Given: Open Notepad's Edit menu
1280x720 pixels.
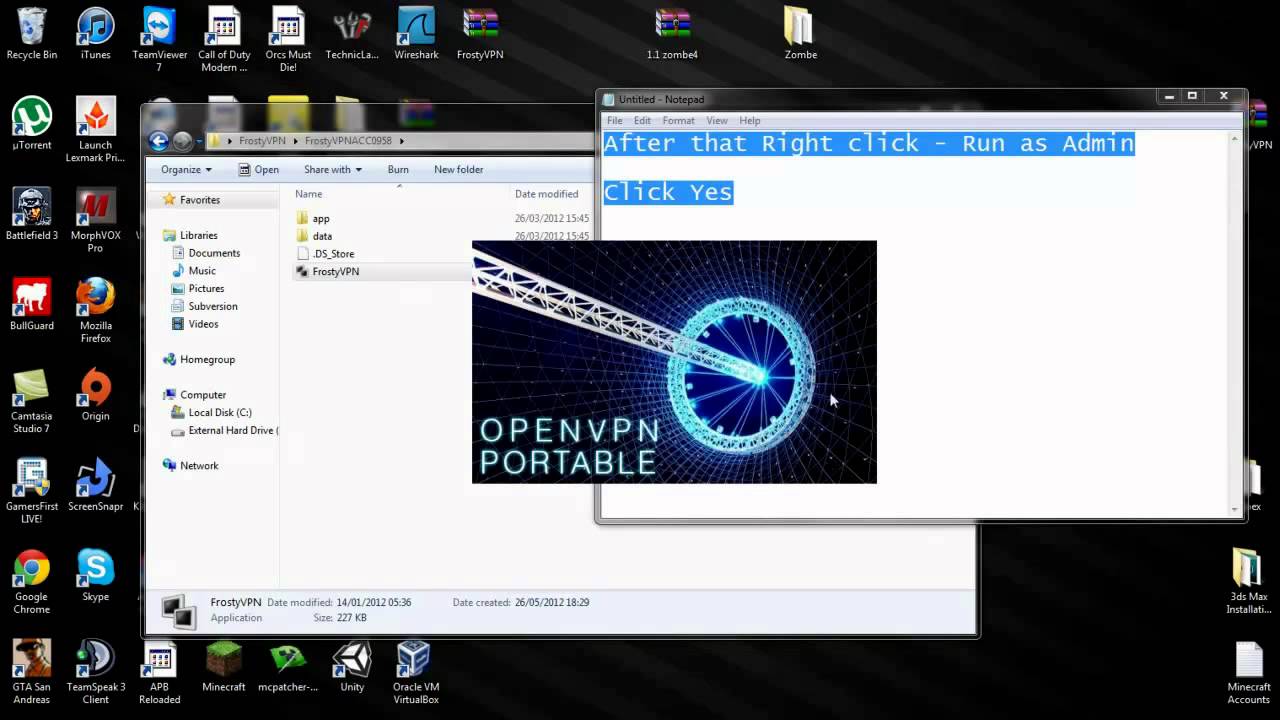Looking at the screenshot, I should pos(642,121).
